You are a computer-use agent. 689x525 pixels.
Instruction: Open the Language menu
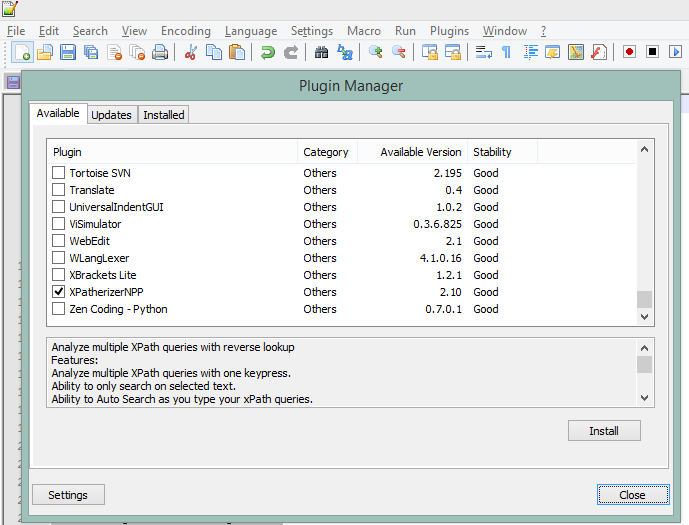[x=250, y=31]
